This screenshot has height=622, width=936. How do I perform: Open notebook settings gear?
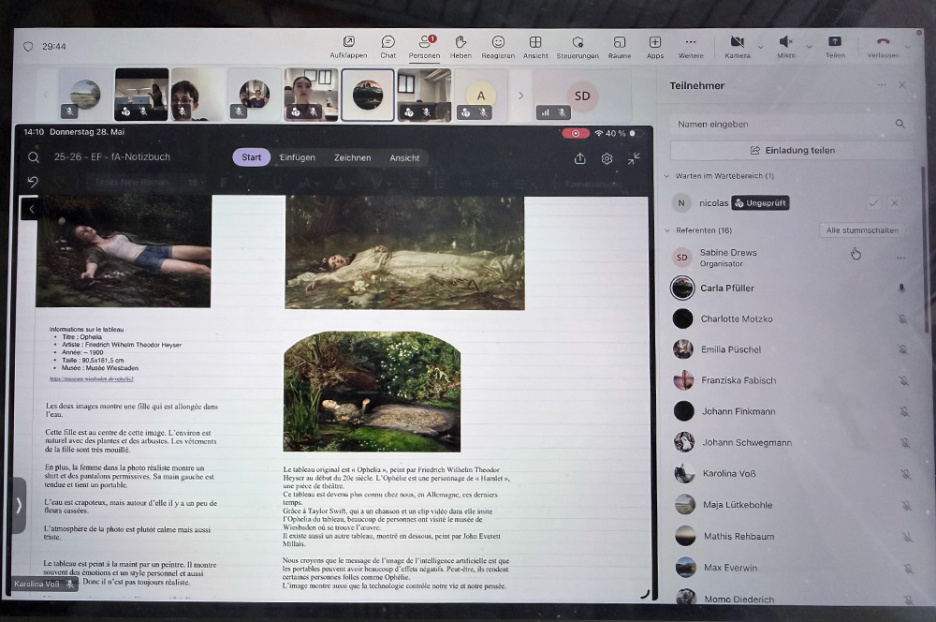606,159
